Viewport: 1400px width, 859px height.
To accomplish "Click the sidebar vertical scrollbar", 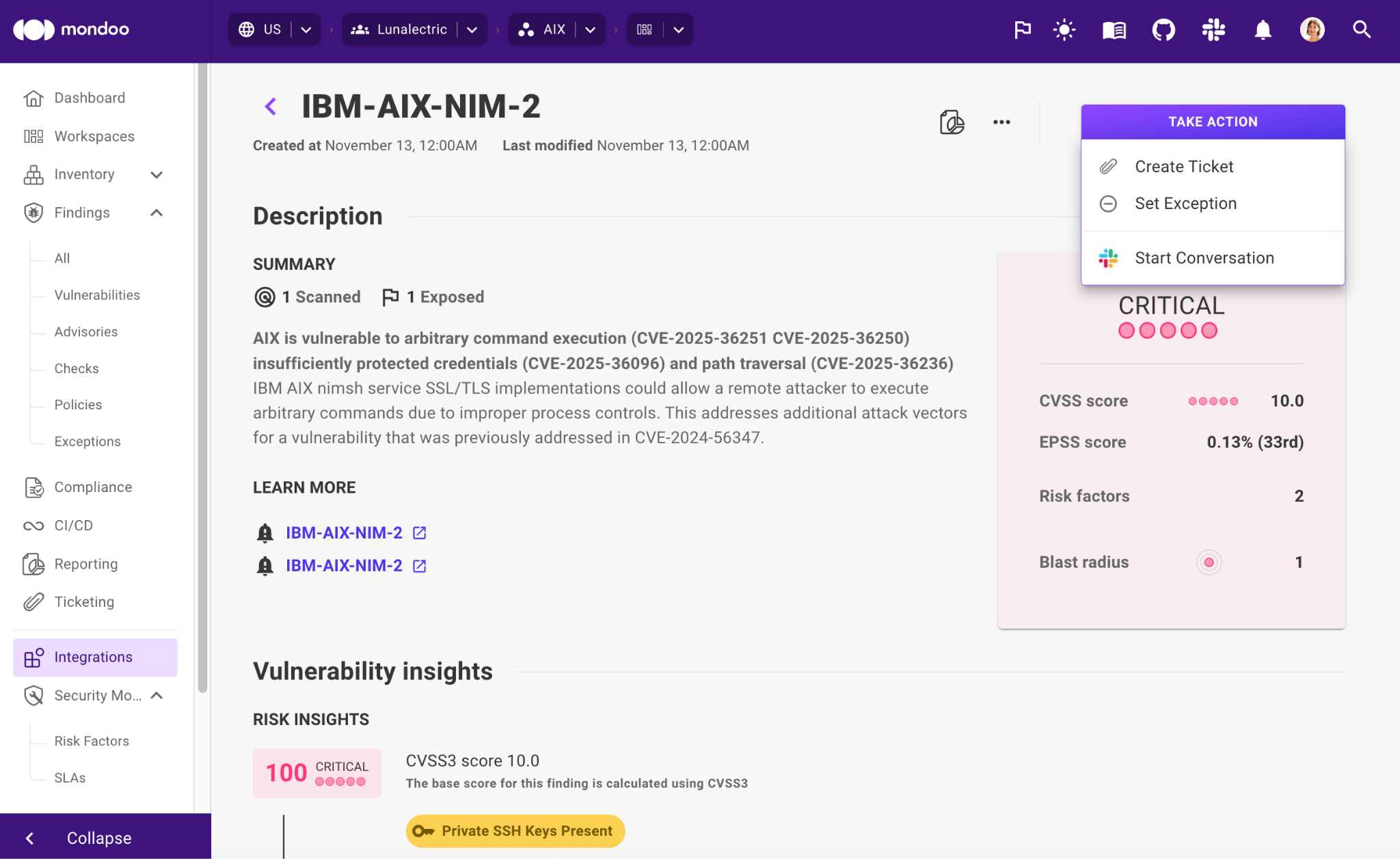I will click(202, 376).
